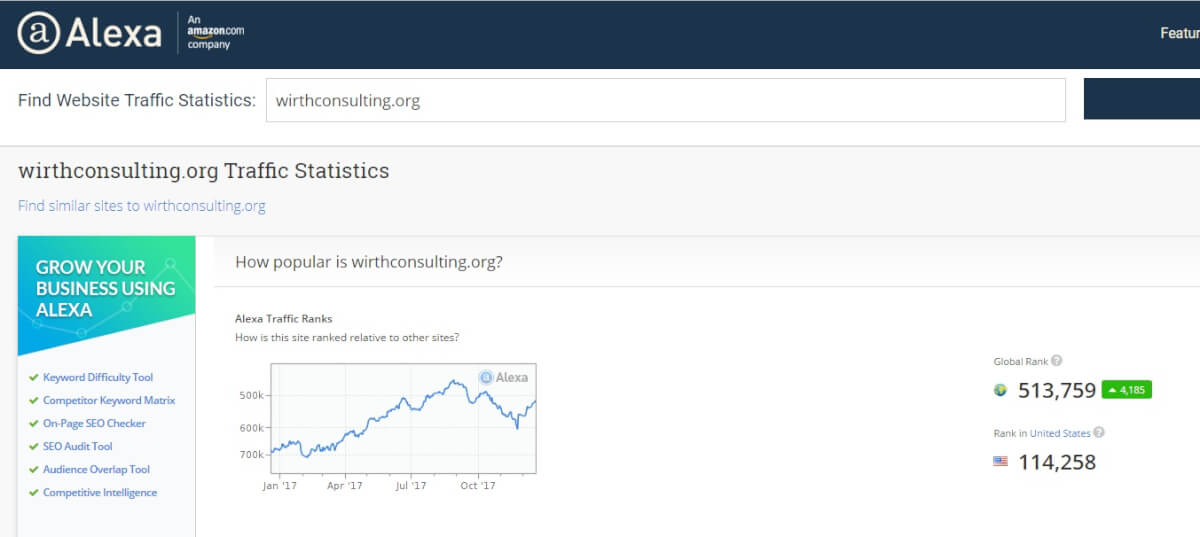The width and height of the screenshot is (1200, 537).
Task: Click the Amazon company logo text
Action: [x=215, y=33]
